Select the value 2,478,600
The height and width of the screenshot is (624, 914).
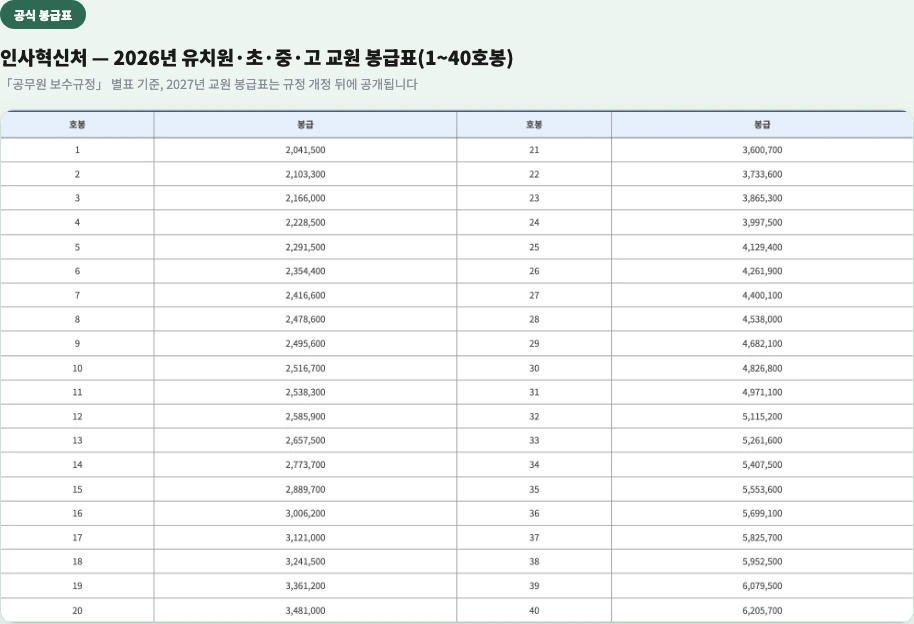305,320
